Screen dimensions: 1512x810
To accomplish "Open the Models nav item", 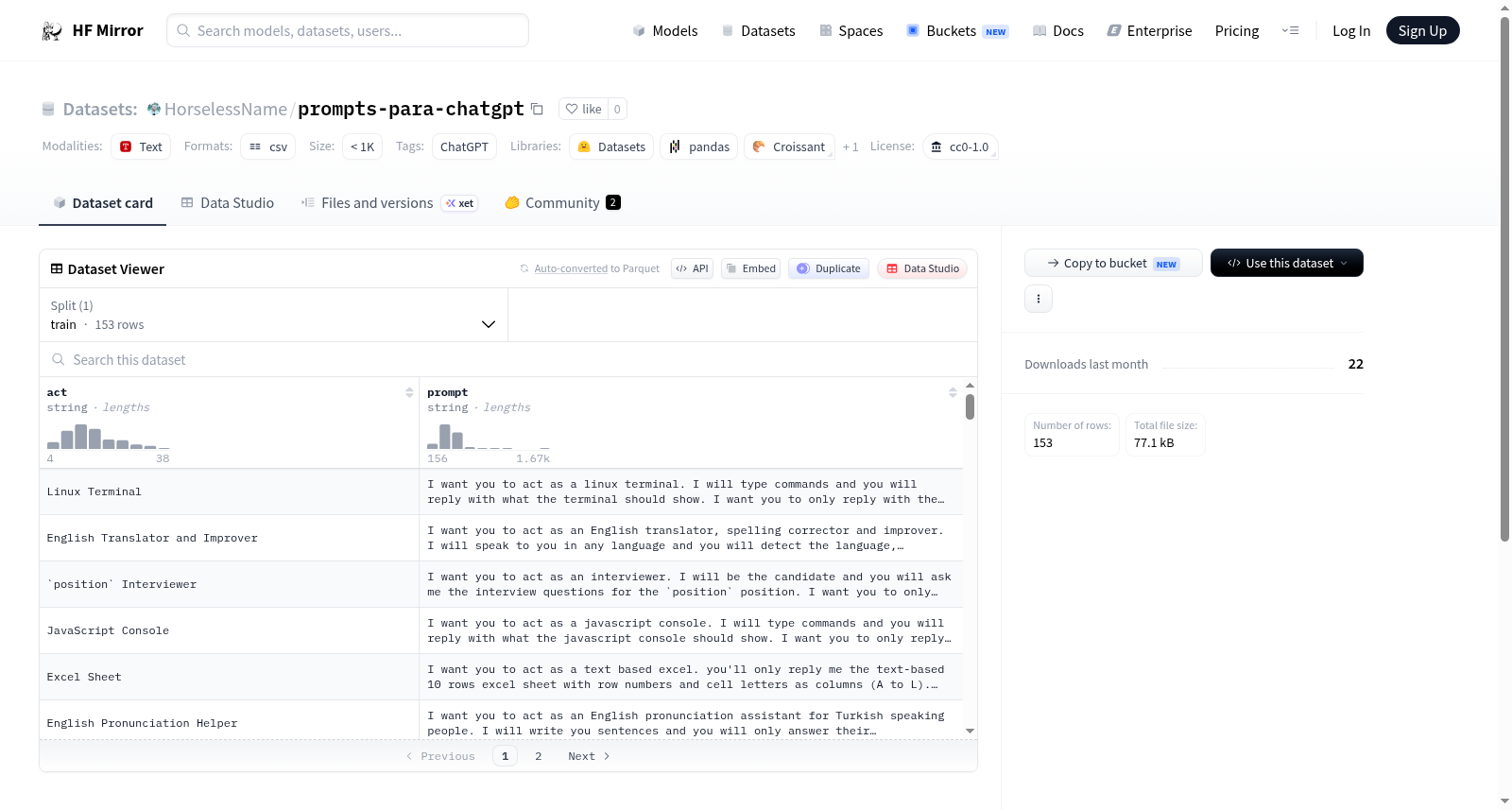I will (x=665, y=30).
